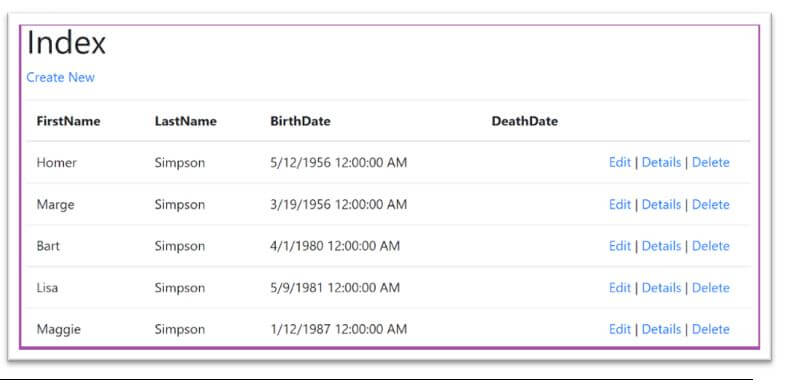
Task: Click Simpson last name in Lisa's row
Action: 180,289
